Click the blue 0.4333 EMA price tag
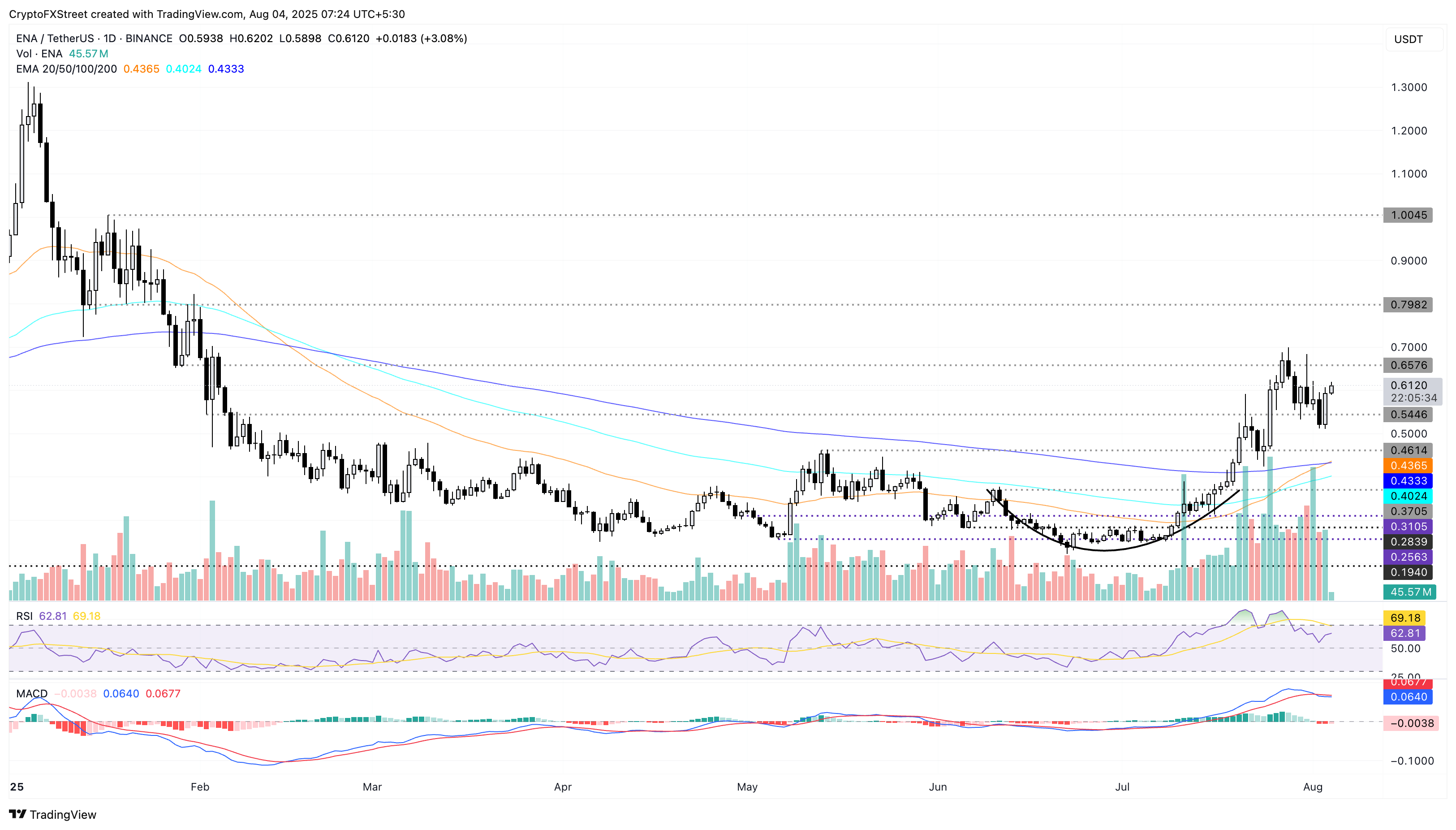This screenshot has height=830, width=1456. click(1408, 481)
